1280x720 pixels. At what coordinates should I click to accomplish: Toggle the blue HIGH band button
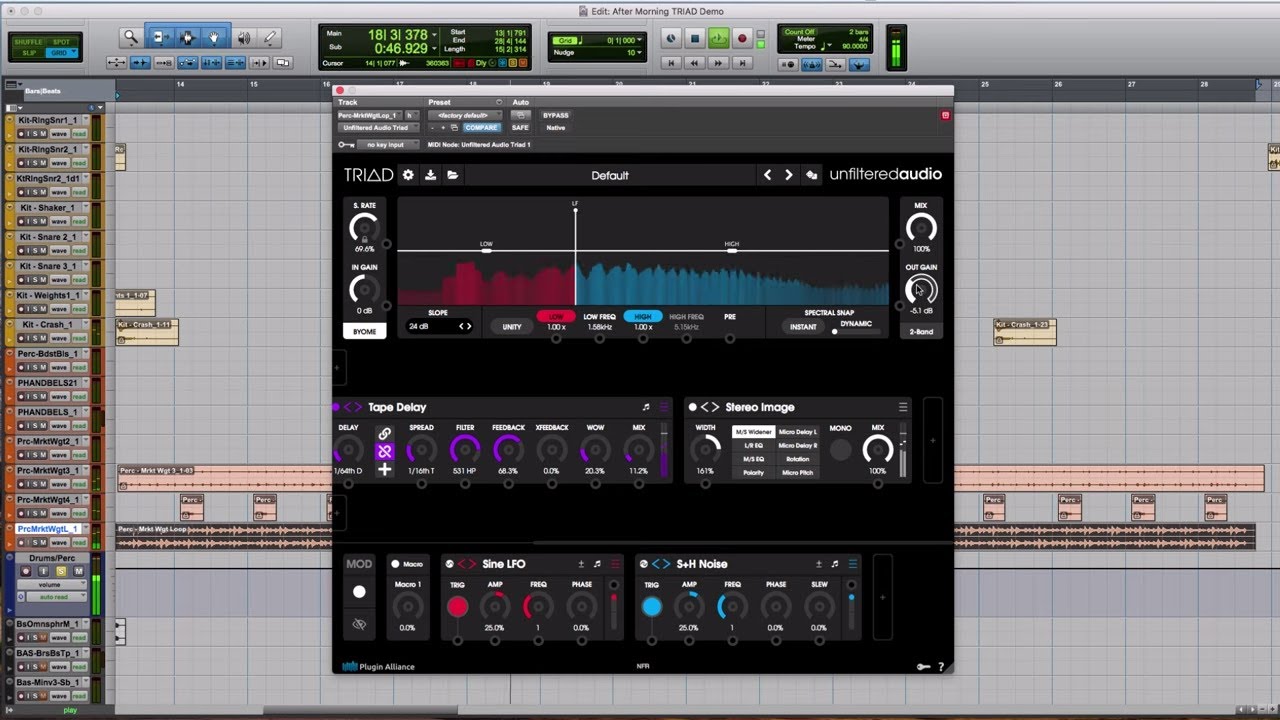coord(643,317)
